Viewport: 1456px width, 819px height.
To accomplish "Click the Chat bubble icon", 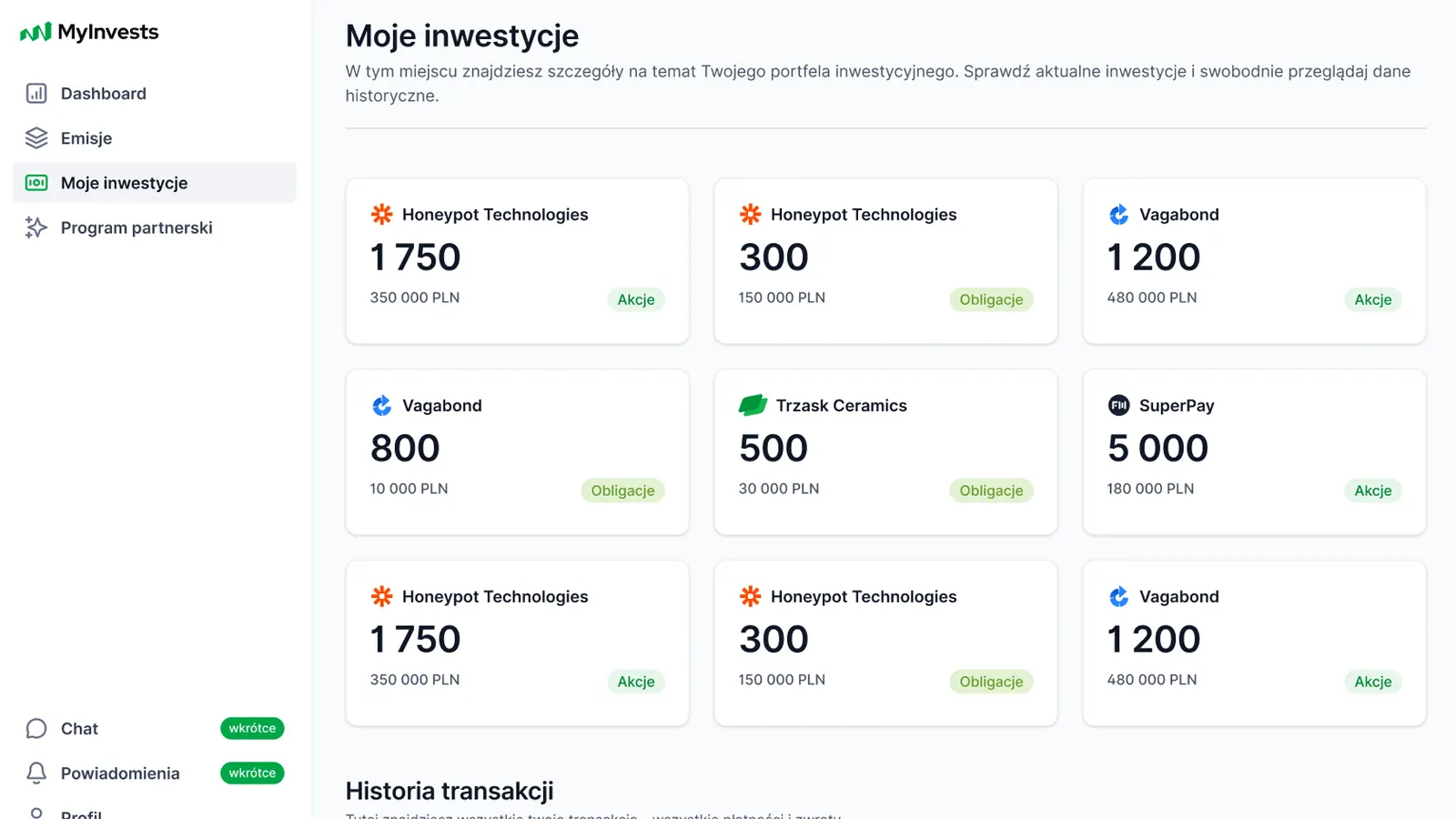I will tap(35, 728).
